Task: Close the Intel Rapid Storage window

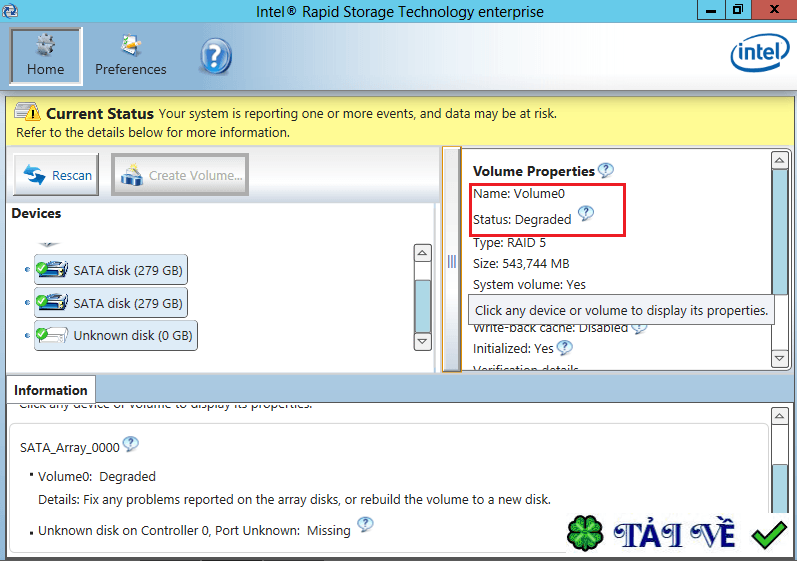Action: click(774, 10)
